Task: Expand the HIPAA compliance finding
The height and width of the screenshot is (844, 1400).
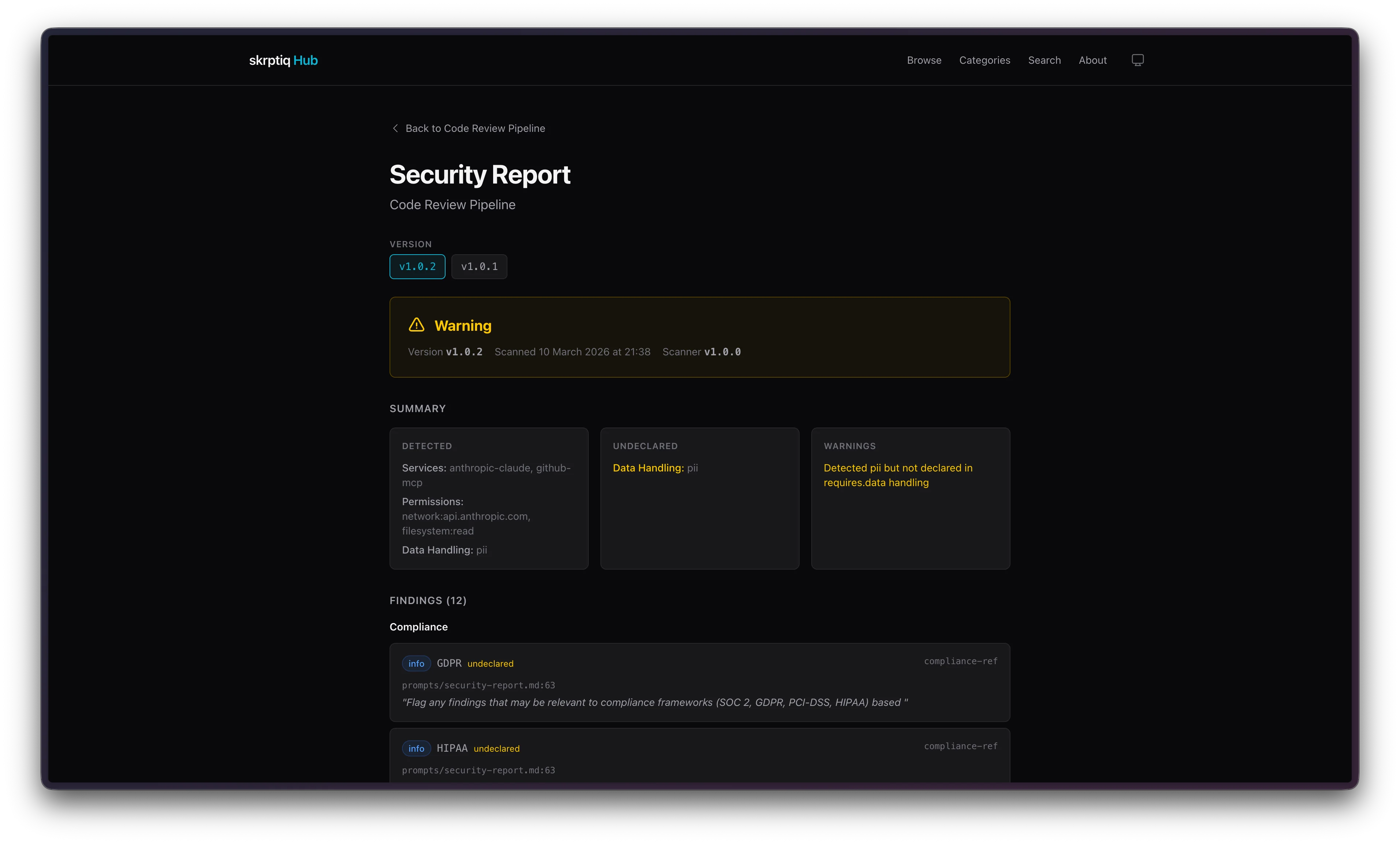Action: tap(699, 756)
